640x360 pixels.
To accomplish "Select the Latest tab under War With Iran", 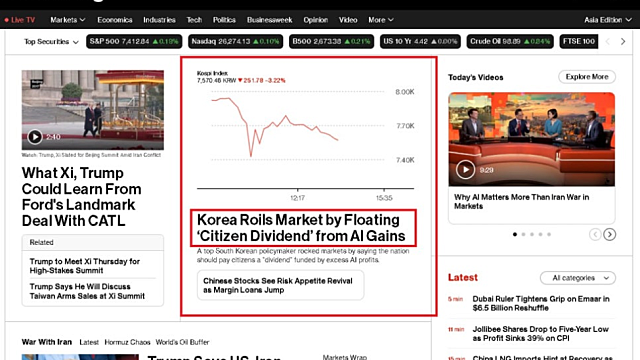I will pyautogui.click(x=89, y=342).
